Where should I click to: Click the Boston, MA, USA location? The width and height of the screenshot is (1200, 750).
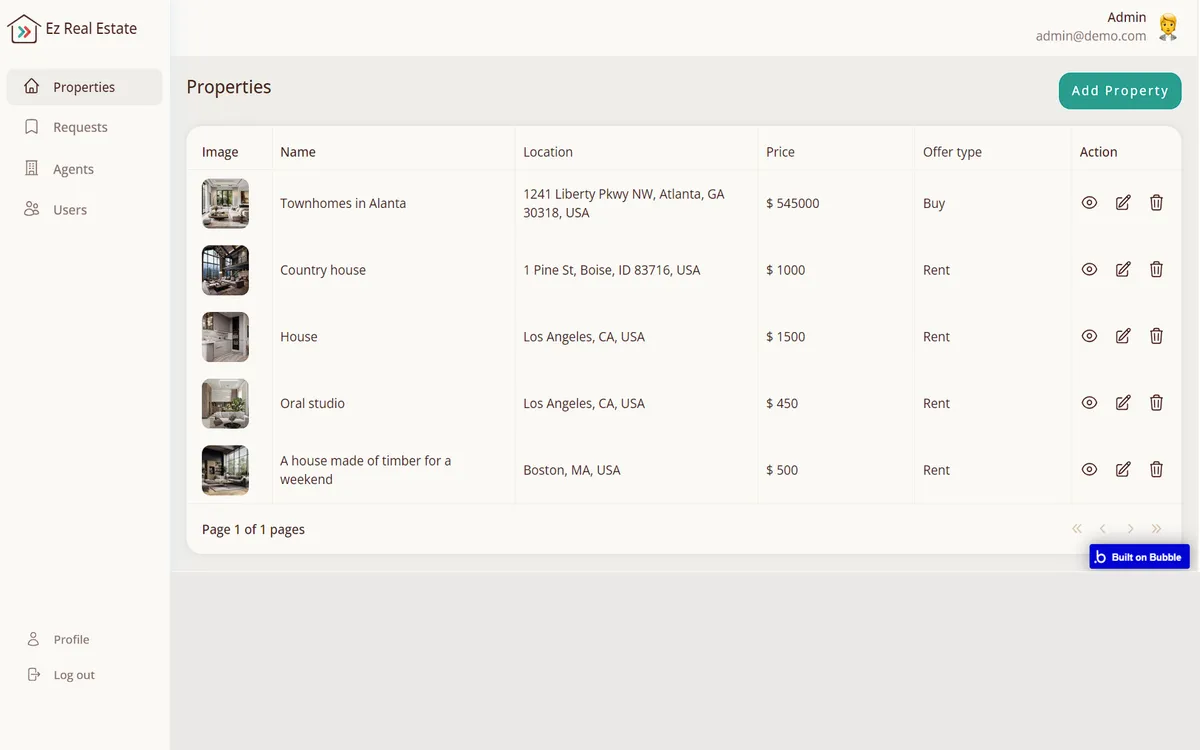click(572, 470)
